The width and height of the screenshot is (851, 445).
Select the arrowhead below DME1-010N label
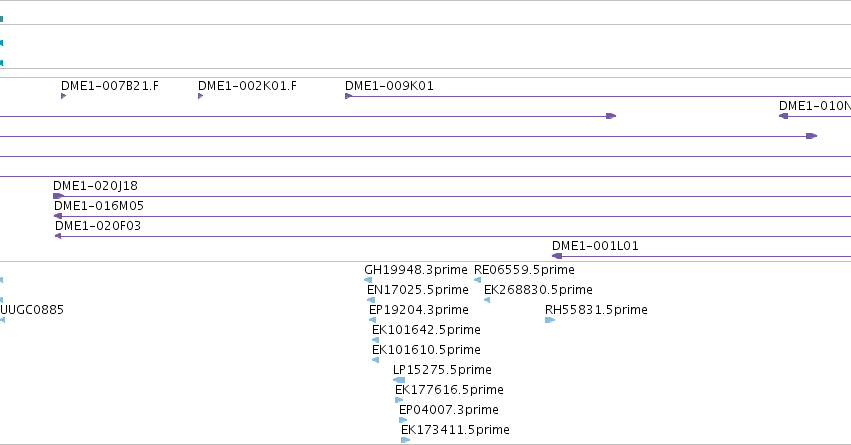(x=783, y=116)
